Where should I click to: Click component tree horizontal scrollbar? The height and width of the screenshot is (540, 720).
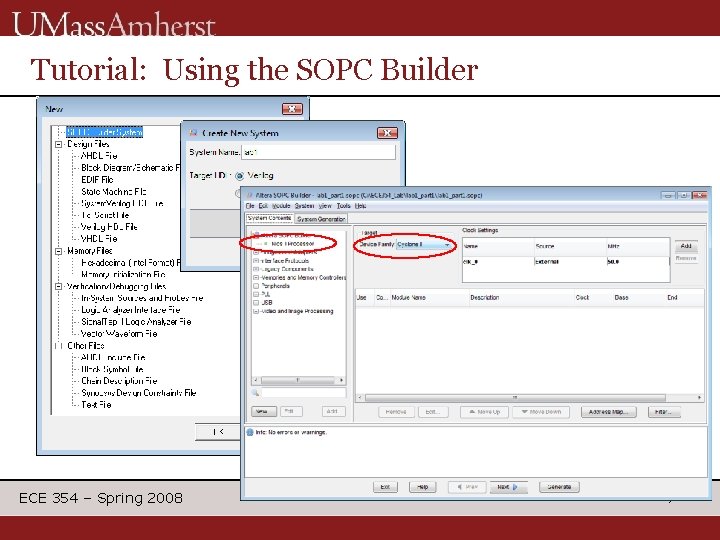pos(298,381)
